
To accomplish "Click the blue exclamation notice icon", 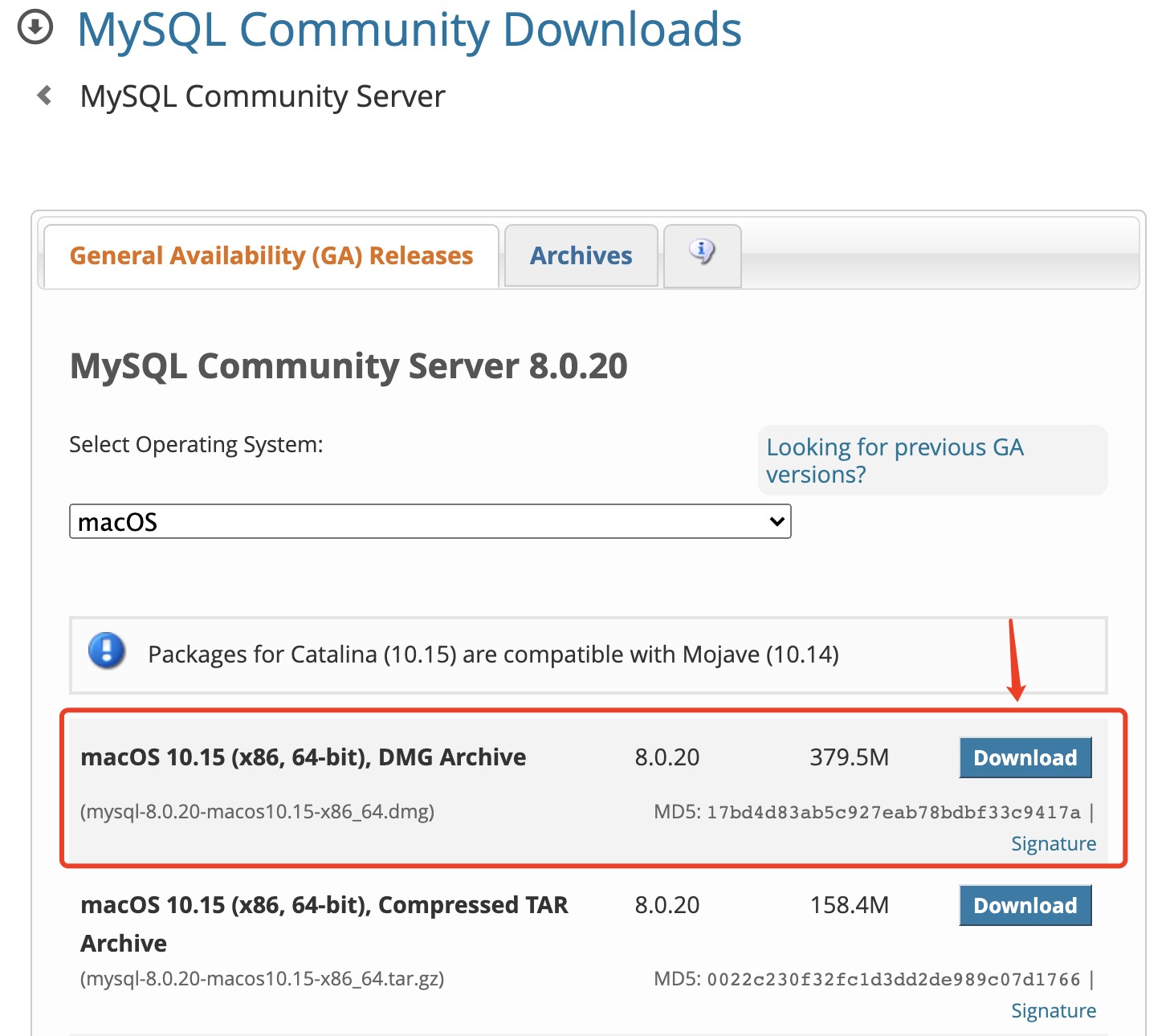I will (107, 651).
